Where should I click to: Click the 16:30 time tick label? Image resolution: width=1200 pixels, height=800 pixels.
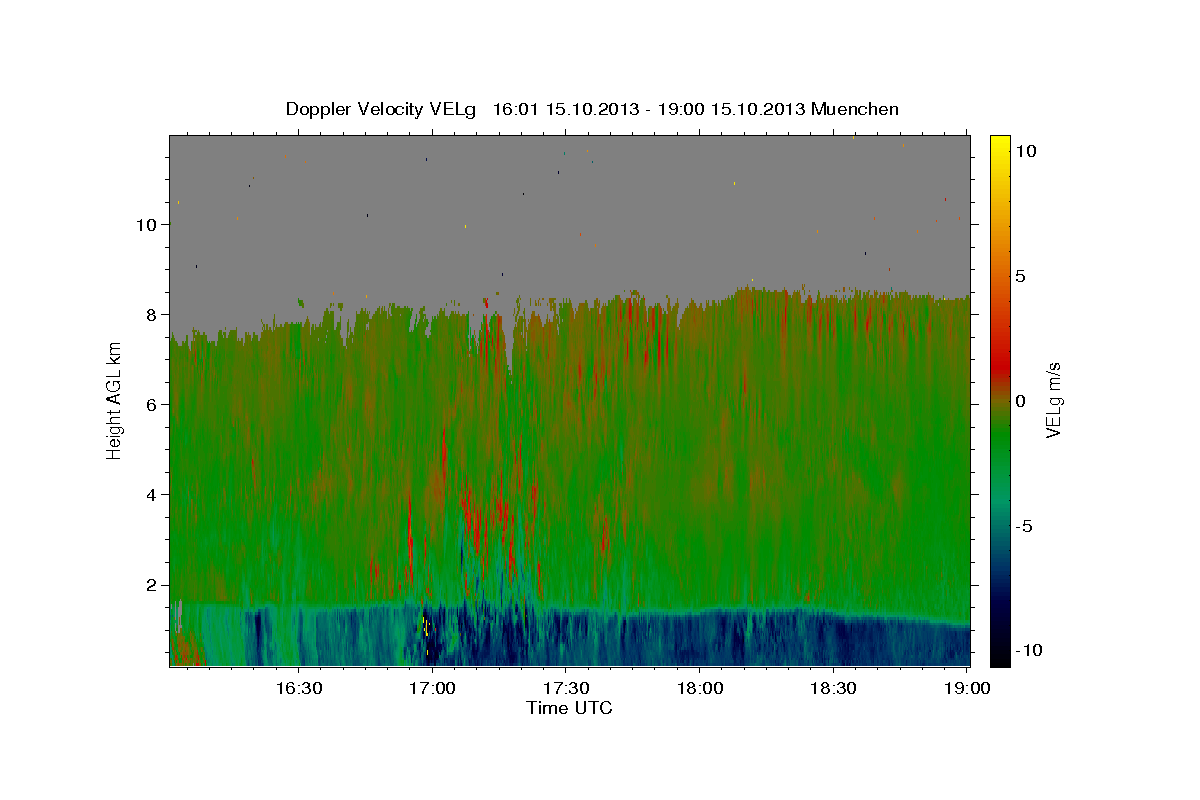pos(298,688)
